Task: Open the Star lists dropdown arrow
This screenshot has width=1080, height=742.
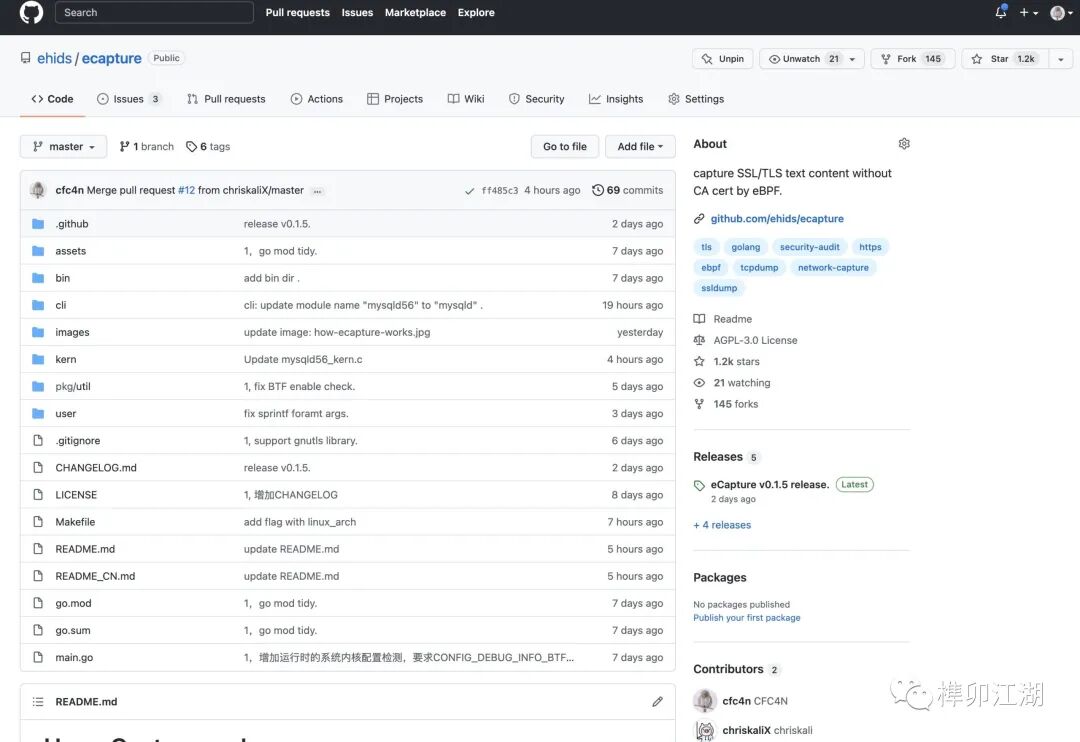Action: 1061,59
